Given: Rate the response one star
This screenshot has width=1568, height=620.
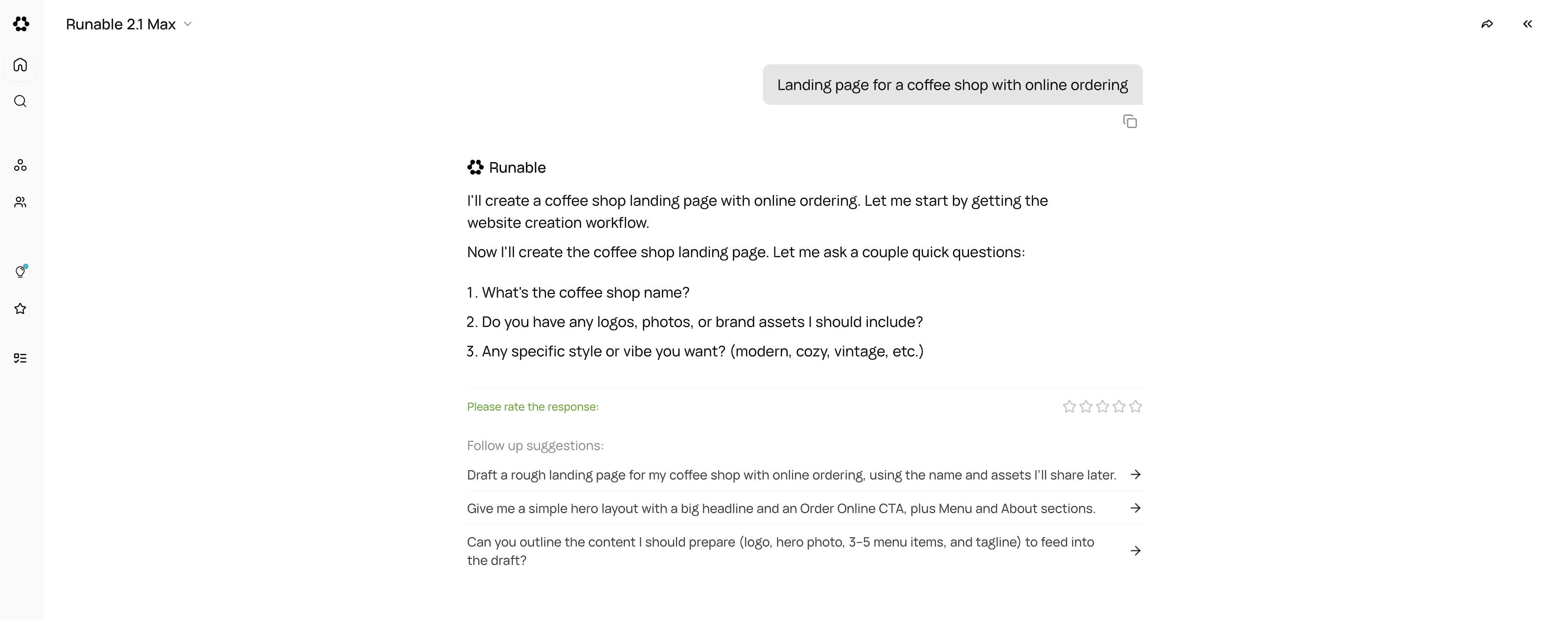Looking at the screenshot, I should (x=1069, y=406).
